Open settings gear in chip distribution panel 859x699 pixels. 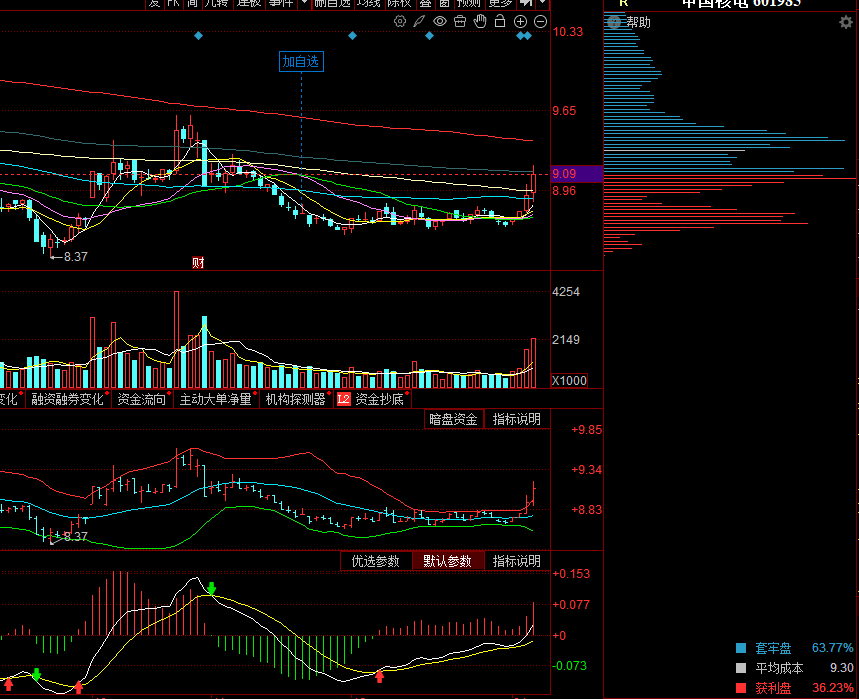click(x=845, y=22)
